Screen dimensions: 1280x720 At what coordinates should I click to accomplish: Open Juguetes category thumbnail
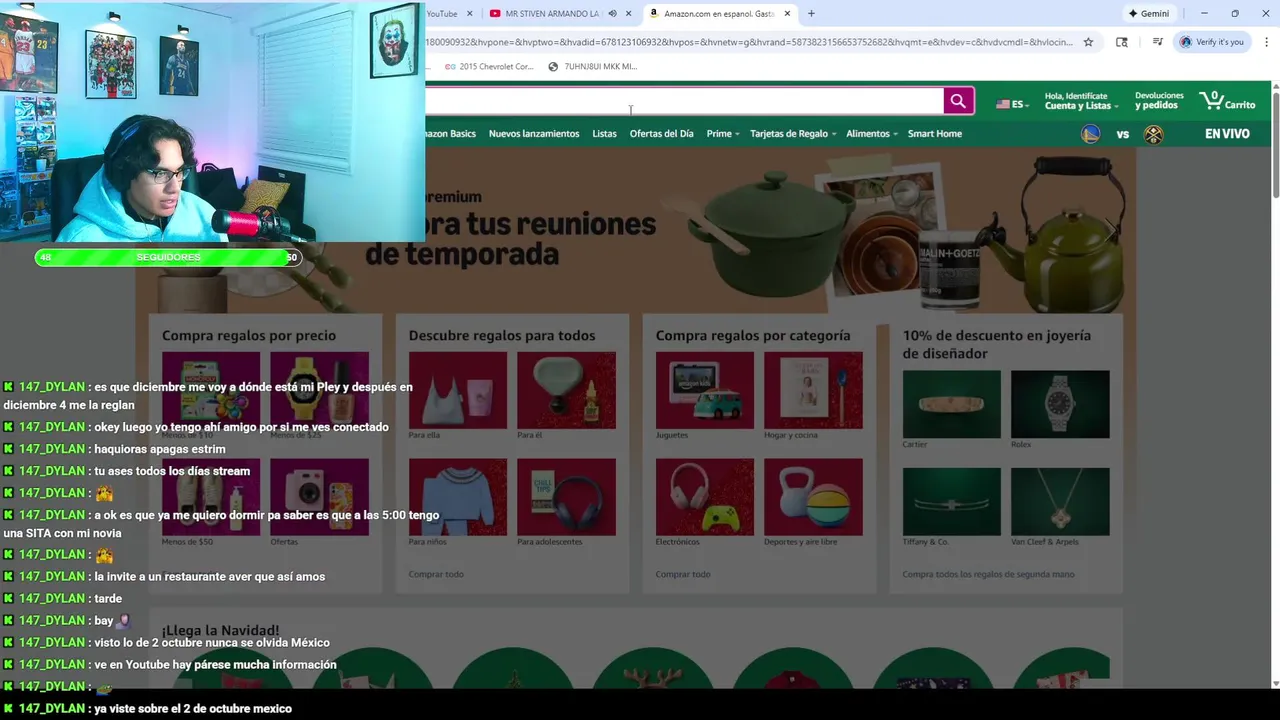pos(704,390)
